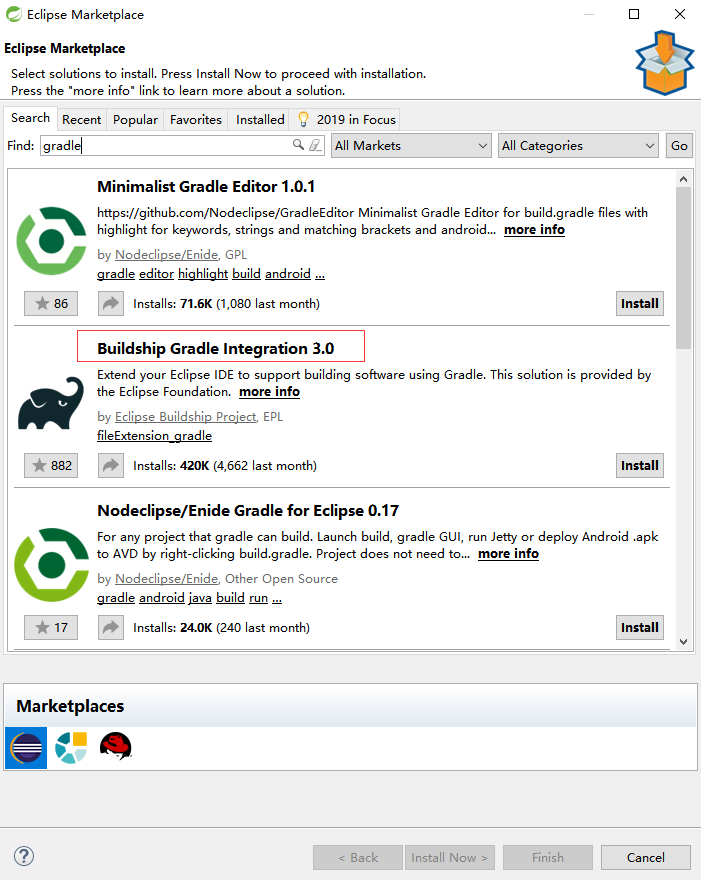Image resolution: width=701 pixels, height=880 pixels.
Task: Click the editor tag under Minimalist Gradle Editor
Action: coord(157,274)
